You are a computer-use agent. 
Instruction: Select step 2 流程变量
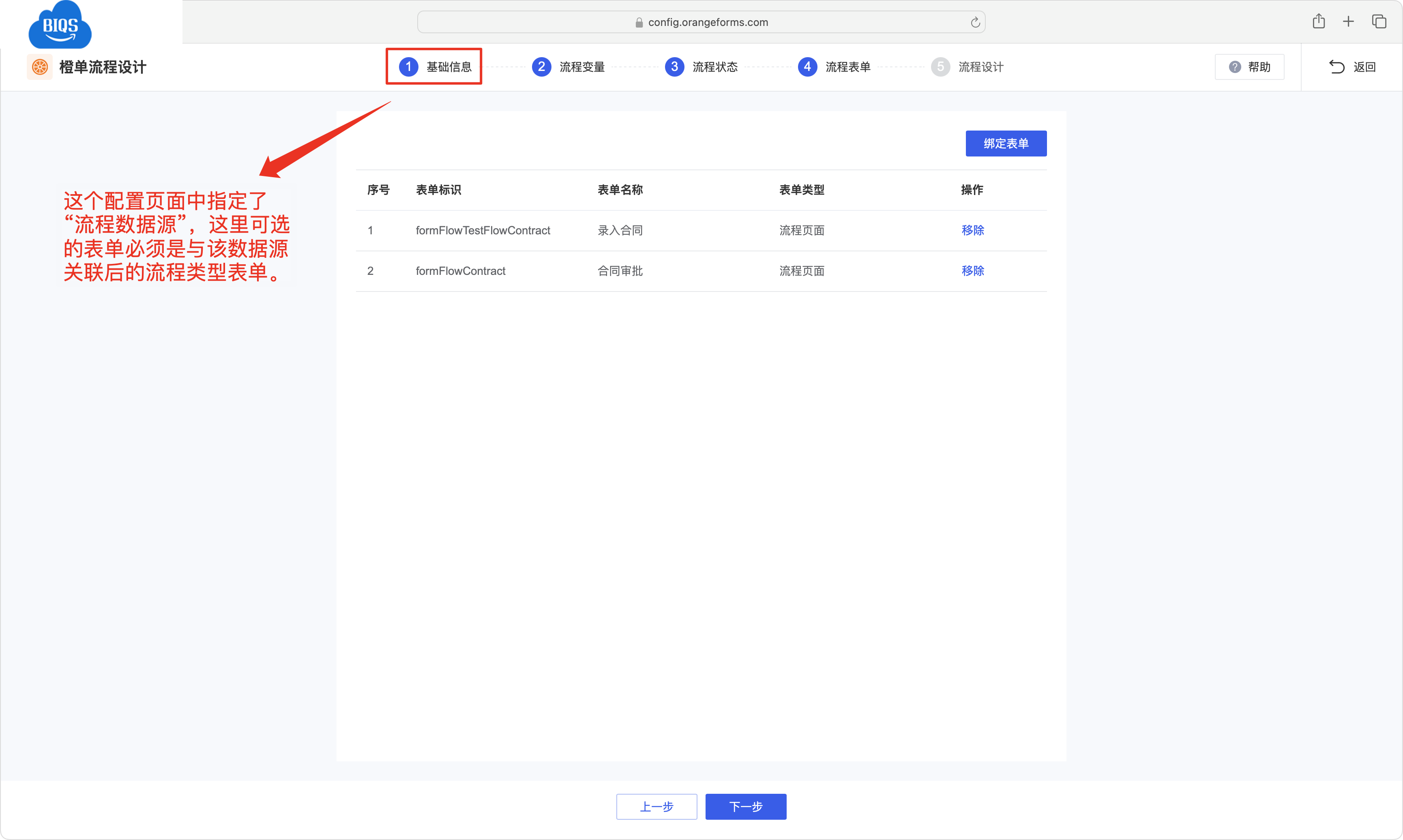568,67
